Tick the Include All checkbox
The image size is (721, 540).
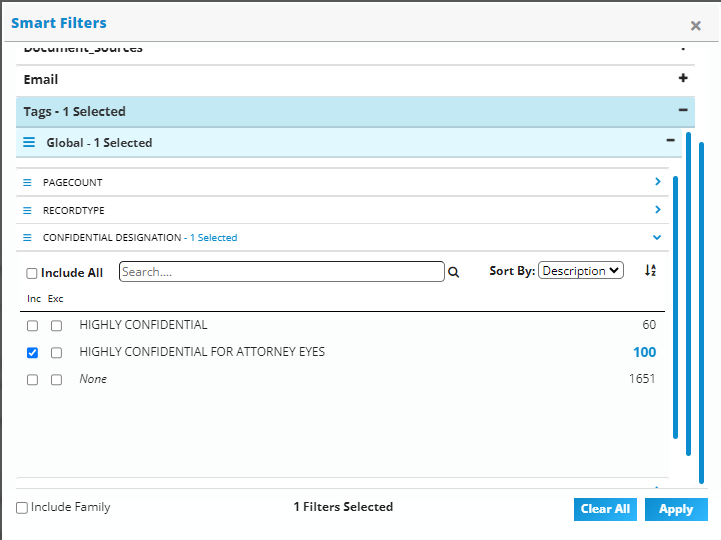click(32, 273)
